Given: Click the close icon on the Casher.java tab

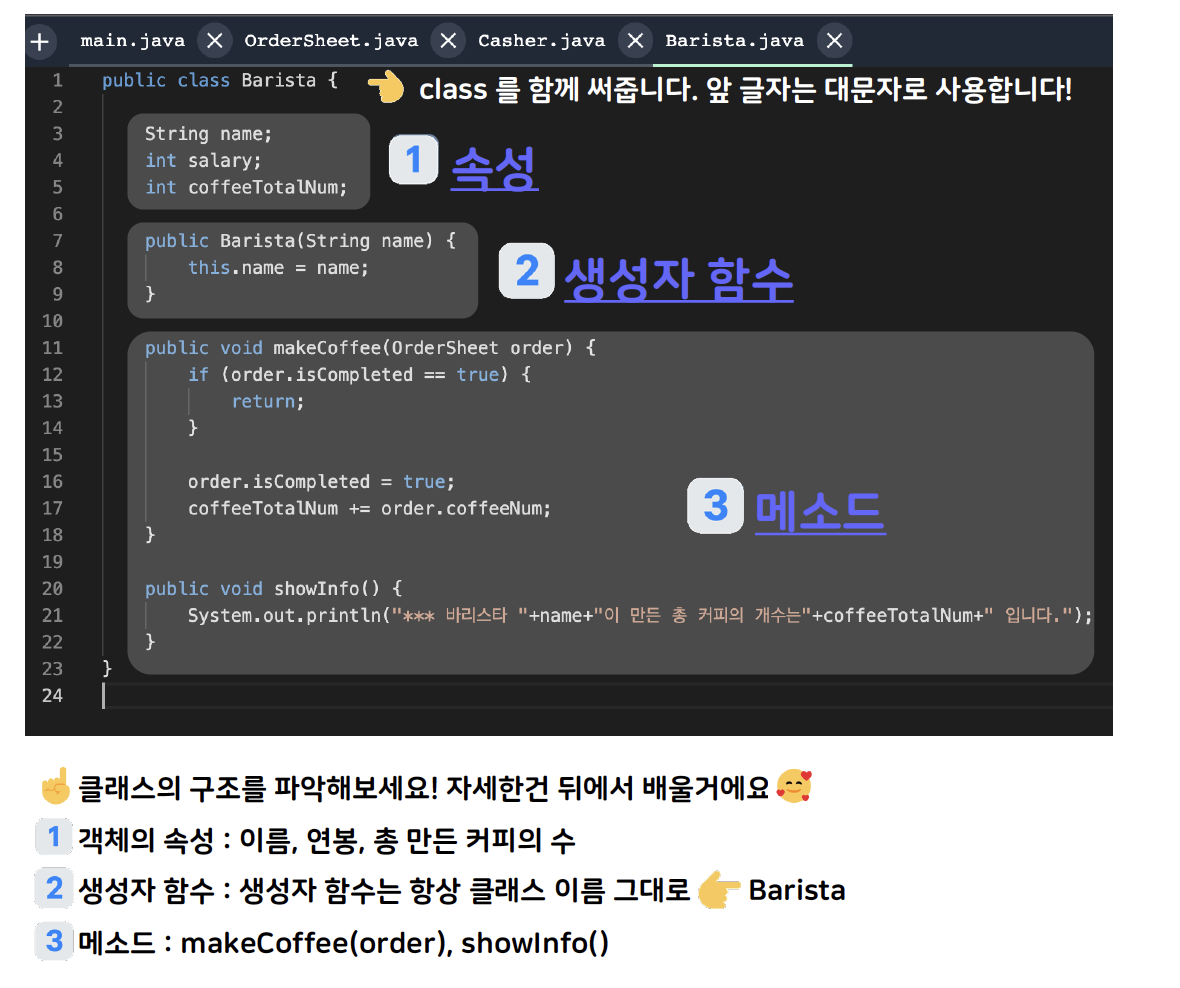Looking at the screenshot, I should 635,40.
